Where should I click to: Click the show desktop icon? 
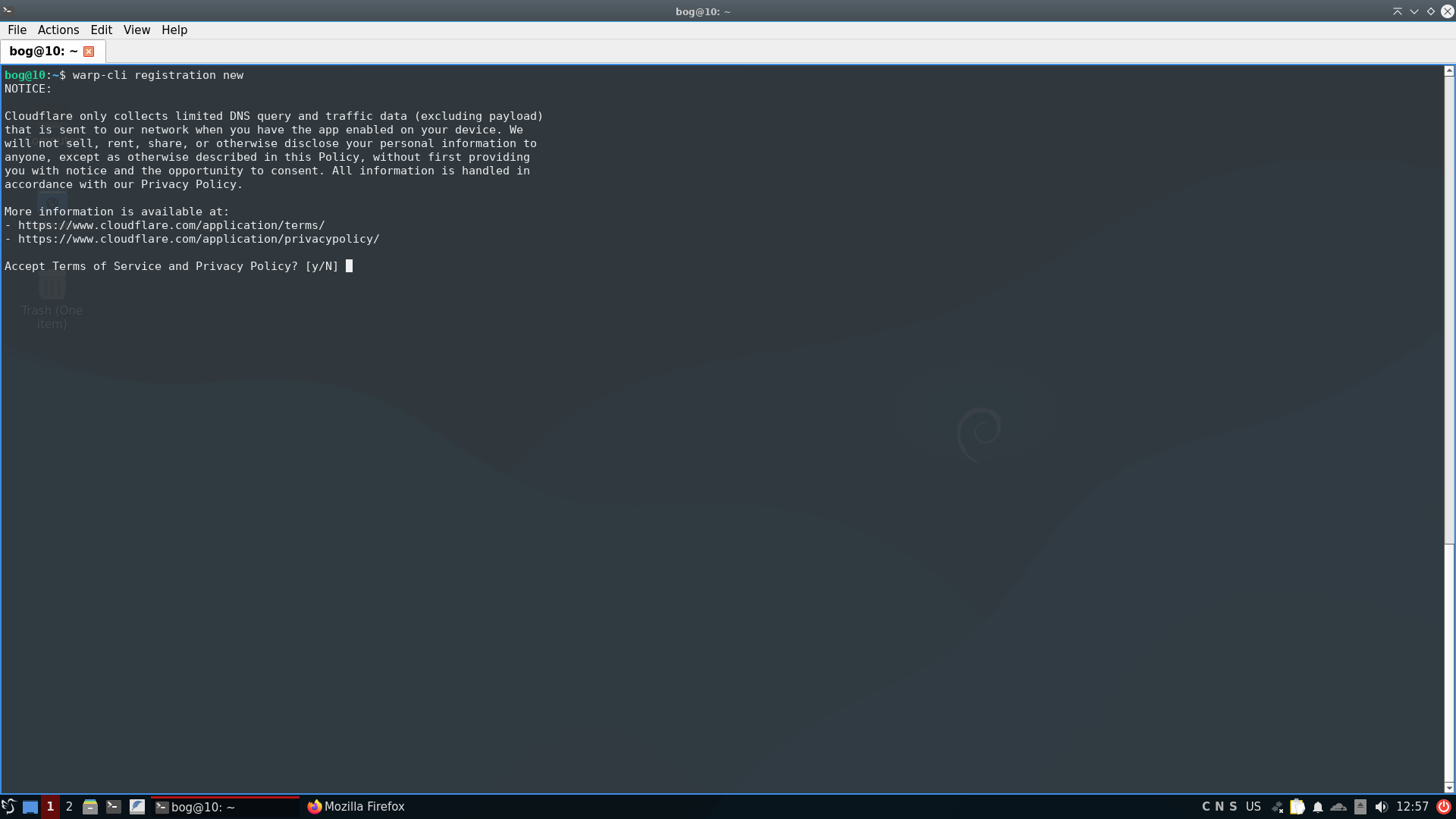tap(30, 807)
